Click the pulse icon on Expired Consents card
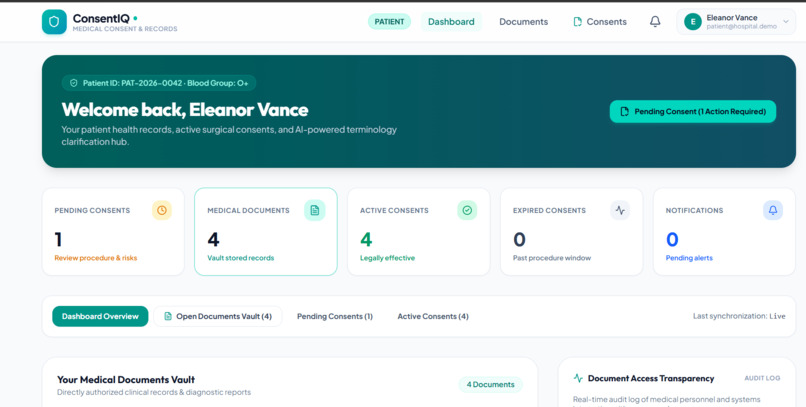The image size is (806, 407). pos(620,210)
